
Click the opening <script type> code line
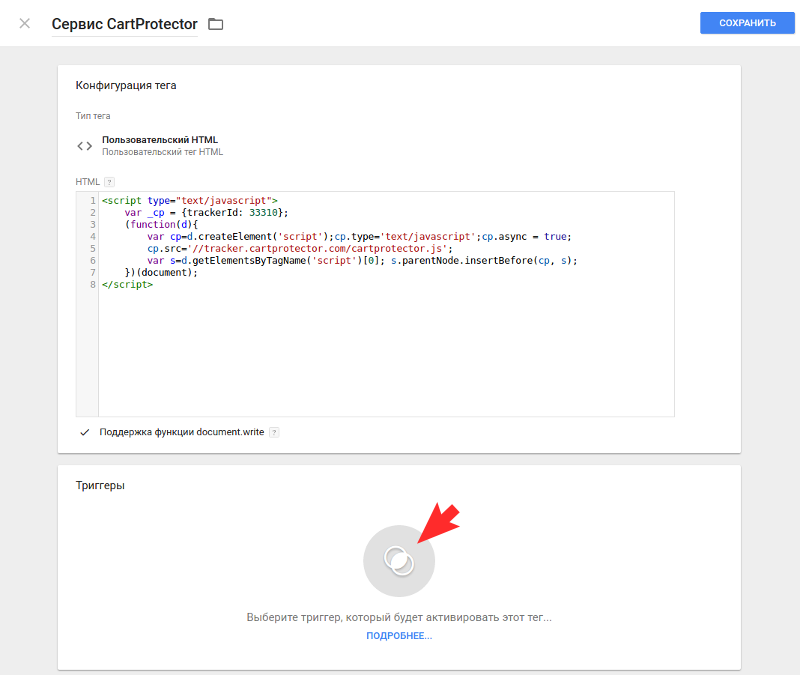coord(189,201)
